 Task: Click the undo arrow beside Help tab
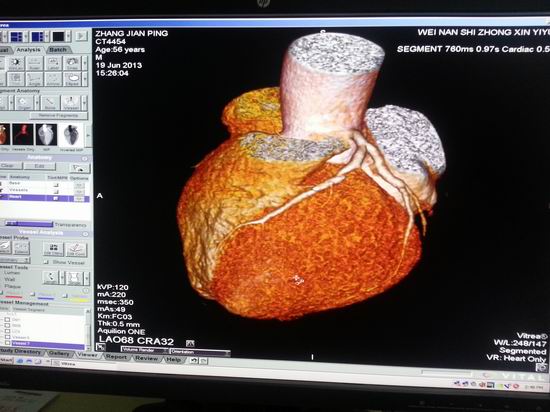click(194, 360)
